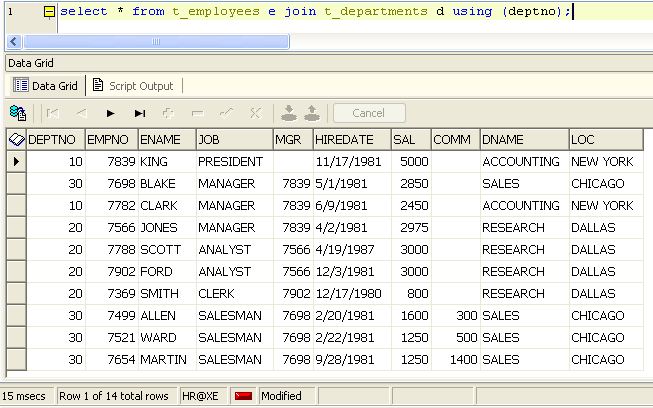Click the insert record plus icon
The width and height of the screenshot is (653, 408).
point(168,113)
